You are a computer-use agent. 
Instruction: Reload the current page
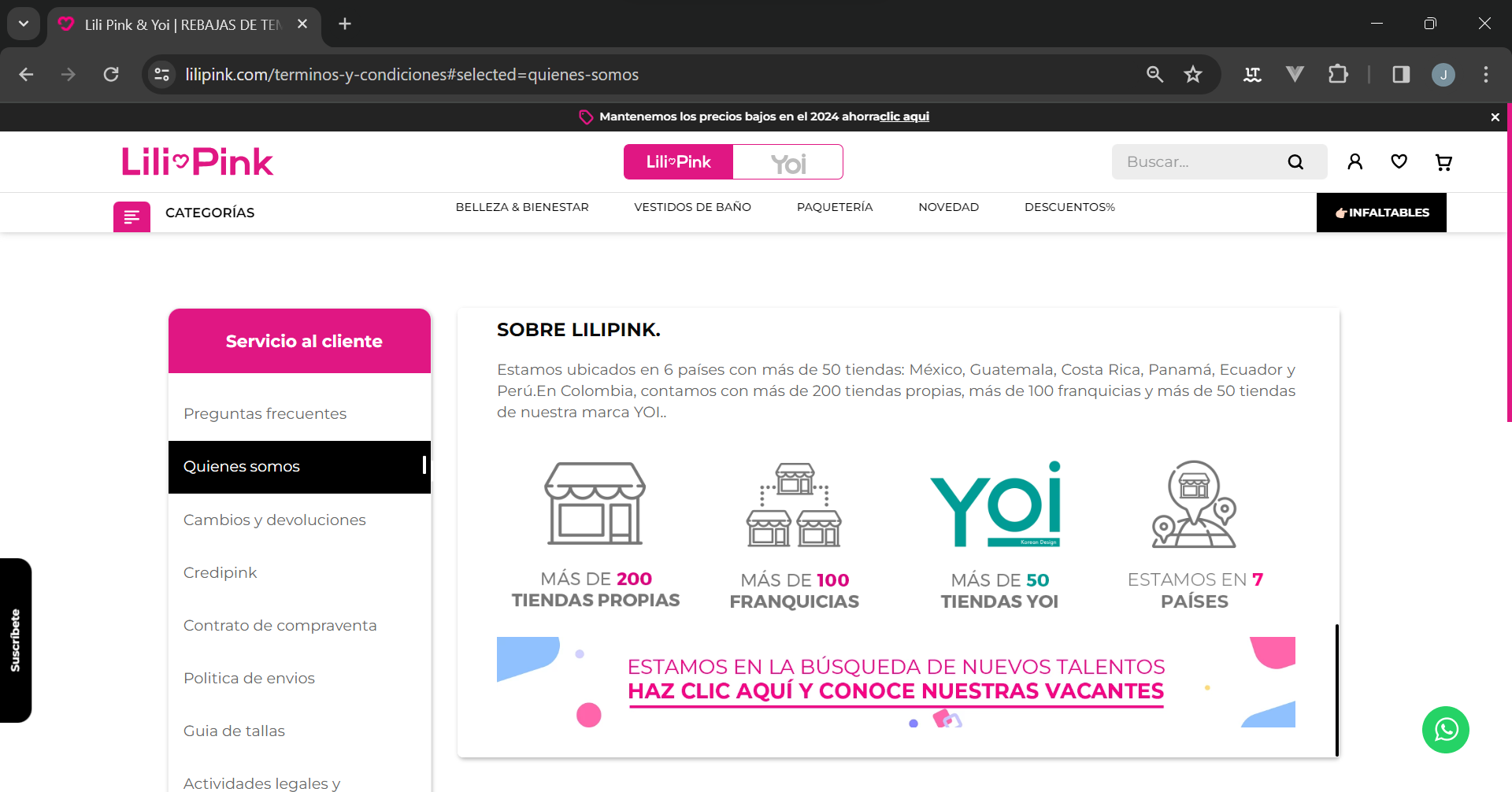pyautogui.click(x=111, y=74)
